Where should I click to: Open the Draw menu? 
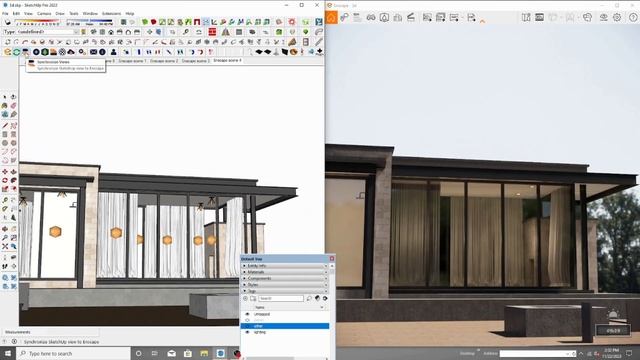click(x=60, y=13)
